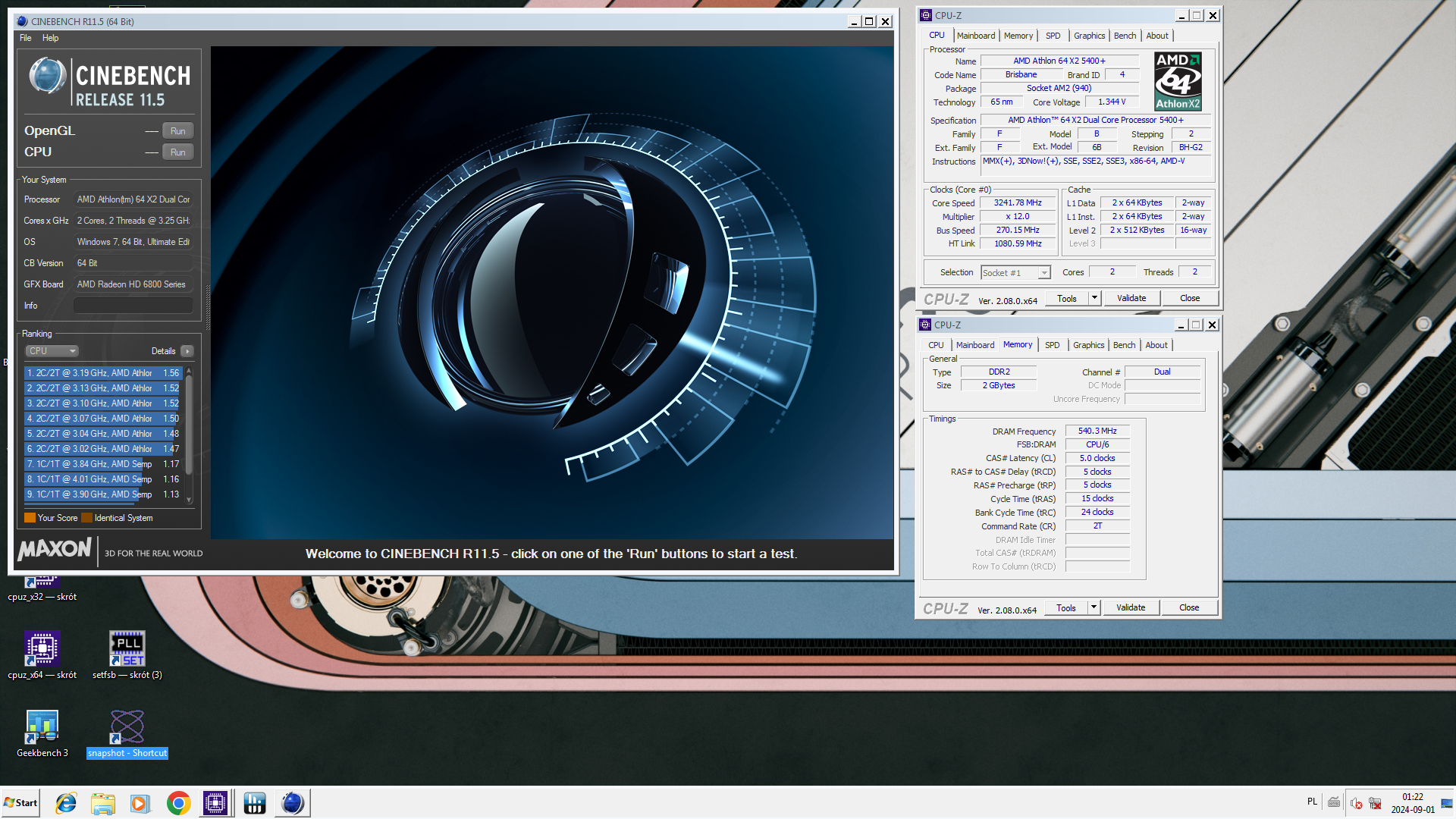Click Validate in bottom CPU-Z window
The image size is (1456, 819).
tap(1131, 608)
